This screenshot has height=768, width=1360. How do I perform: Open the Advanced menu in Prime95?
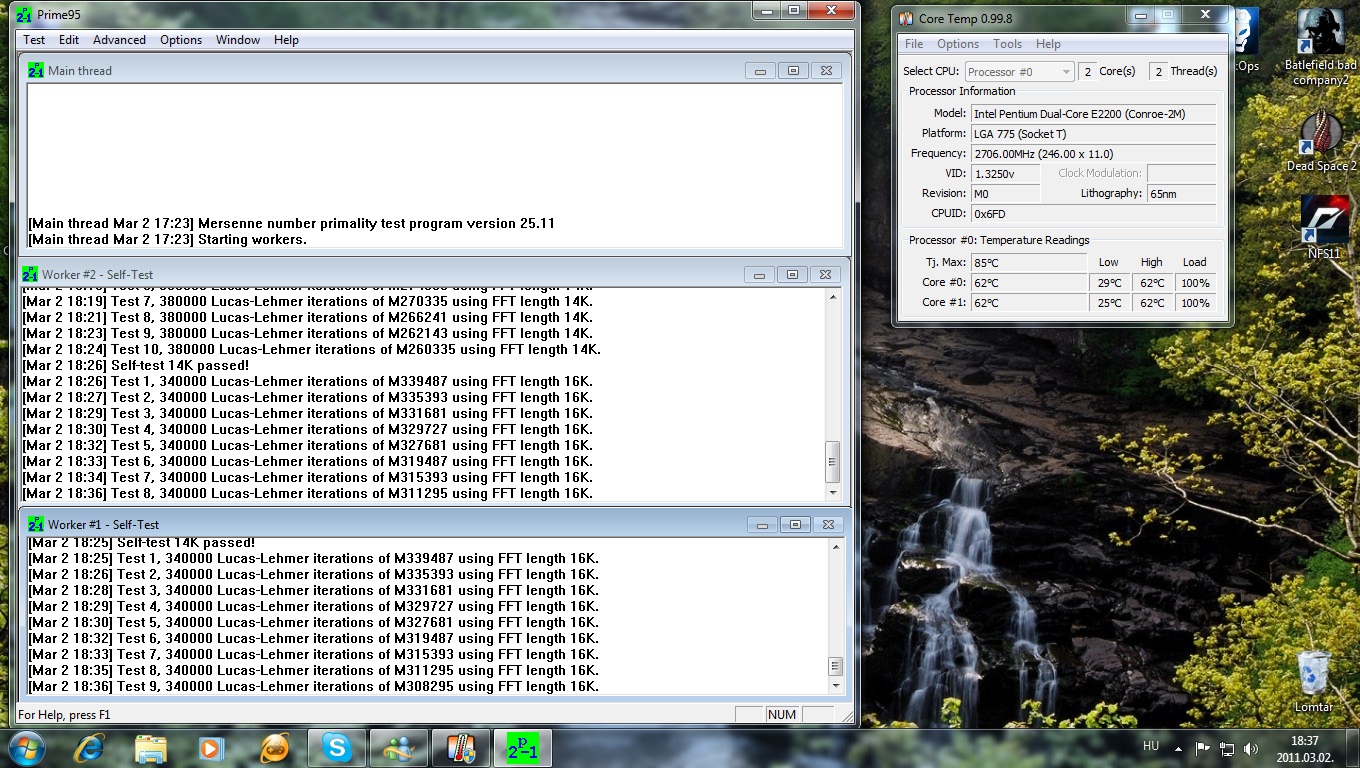tap(119, 40)
